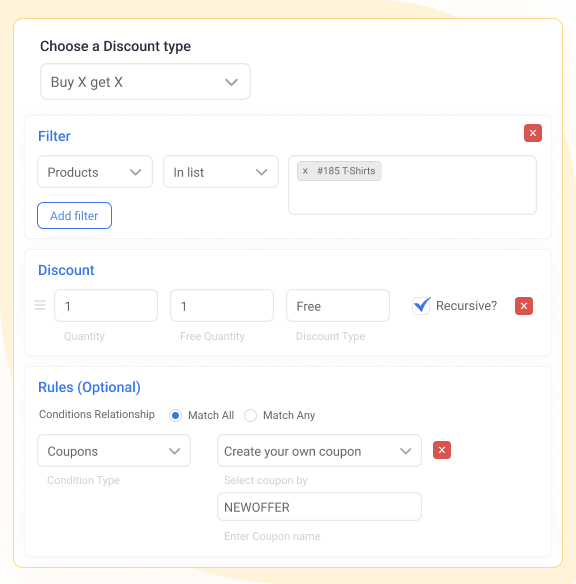The height and width of the screenshot is (584, 576).
Task: Remove the #185 T-Shirts tag
Action: (305, 171)
